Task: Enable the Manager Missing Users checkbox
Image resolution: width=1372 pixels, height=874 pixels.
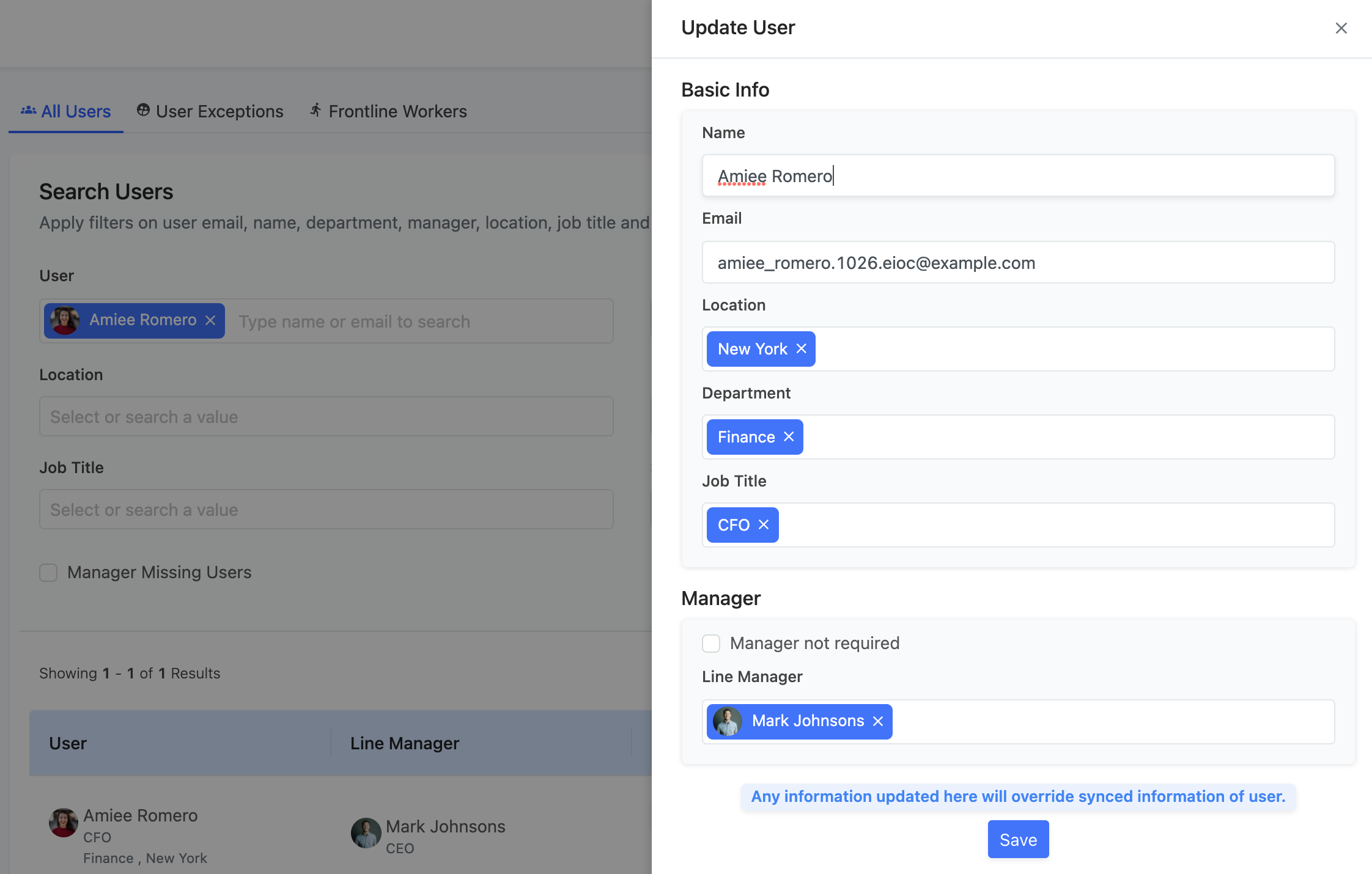Action: 48,573
